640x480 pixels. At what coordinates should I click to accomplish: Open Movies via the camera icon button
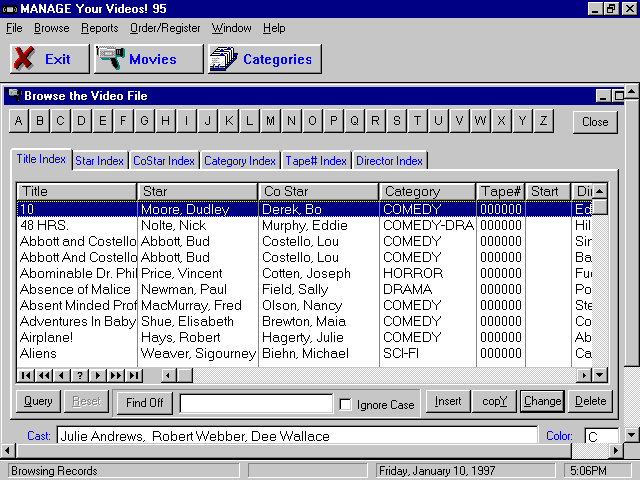[148, 59]
